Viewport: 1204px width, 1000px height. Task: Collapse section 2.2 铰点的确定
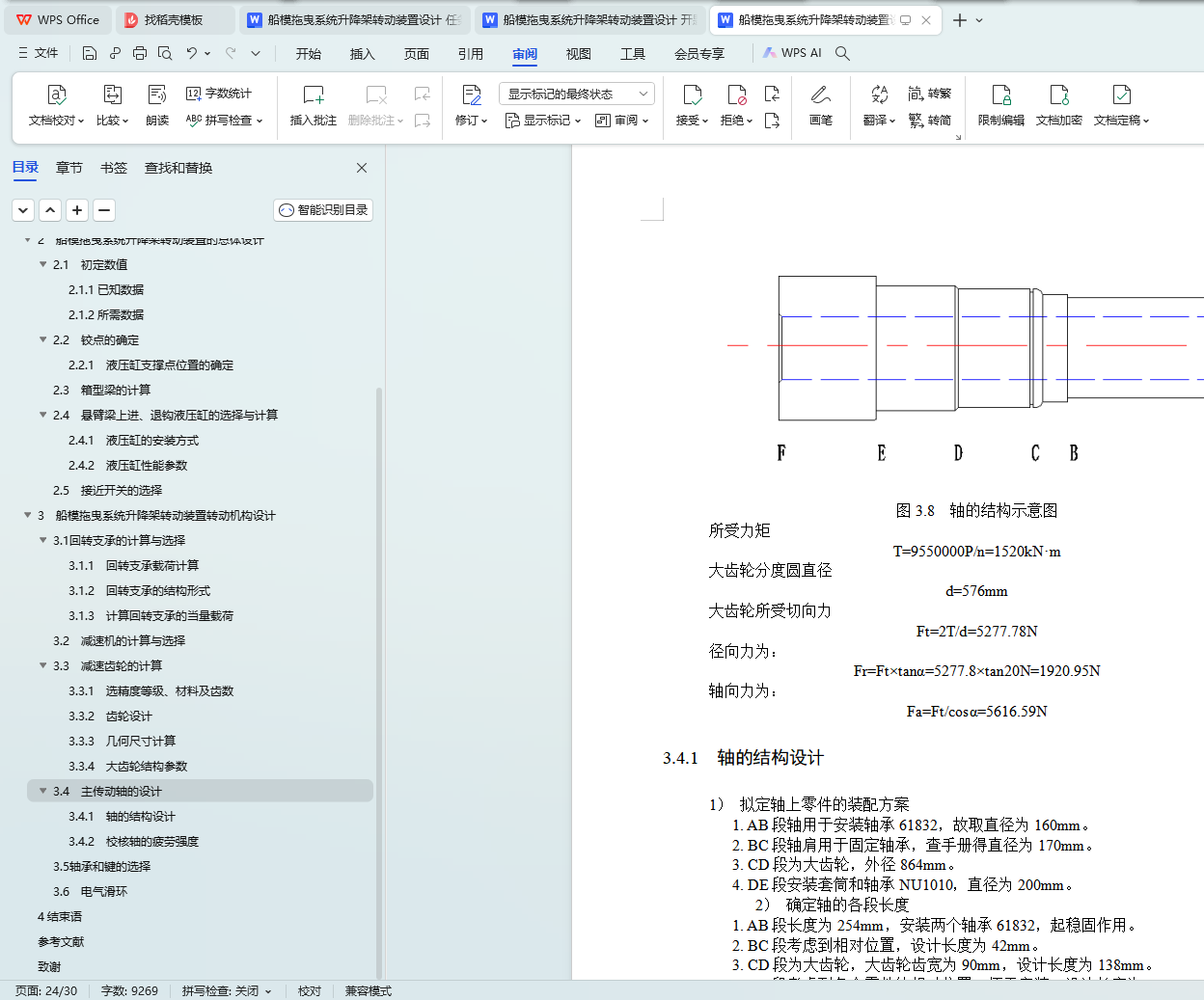tap(42, 339)
